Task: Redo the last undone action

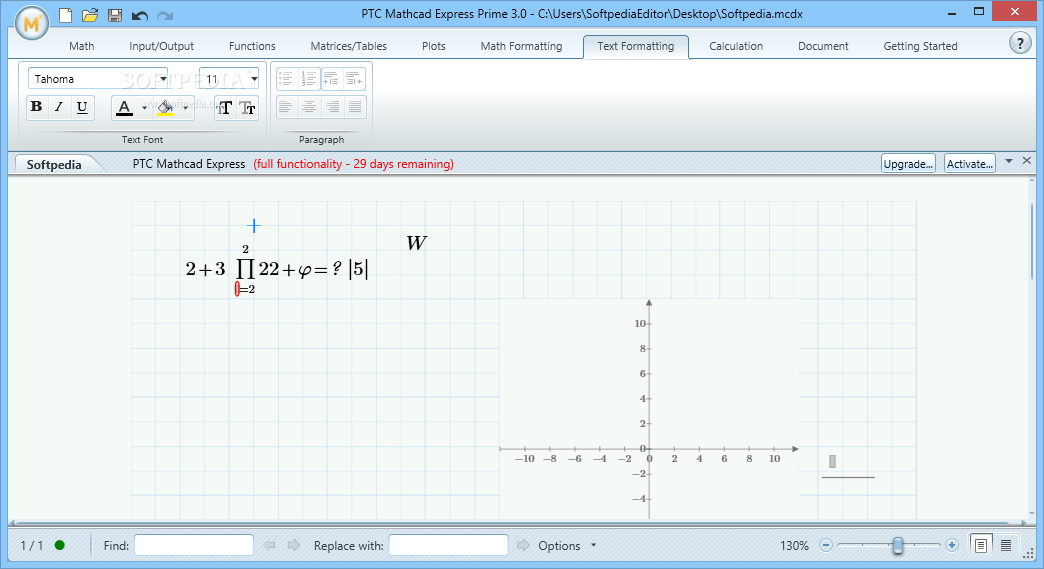Action: tap(165, 15)
